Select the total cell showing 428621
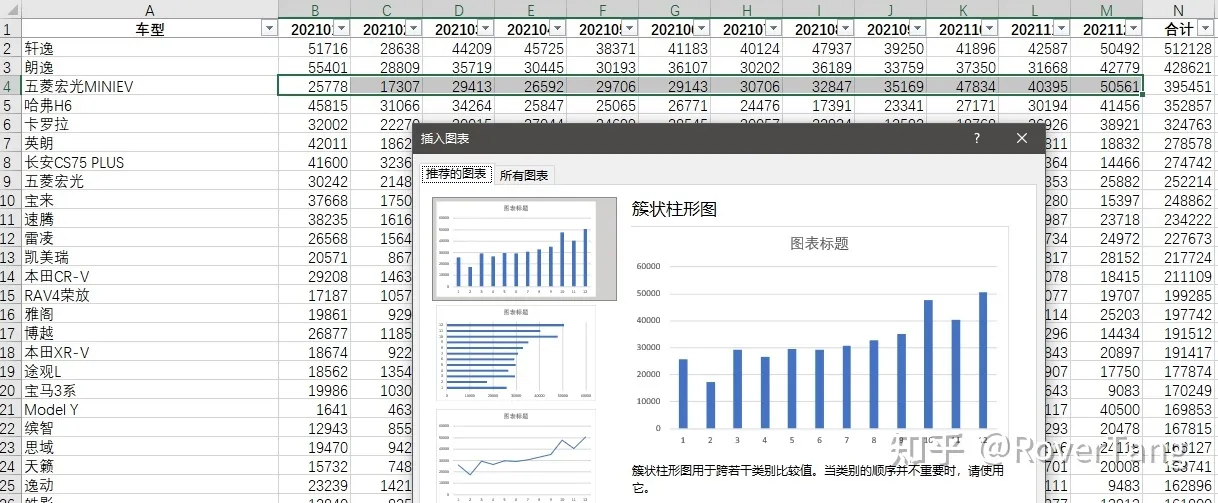This screenshot has width=1218, height=503. 1179,67
